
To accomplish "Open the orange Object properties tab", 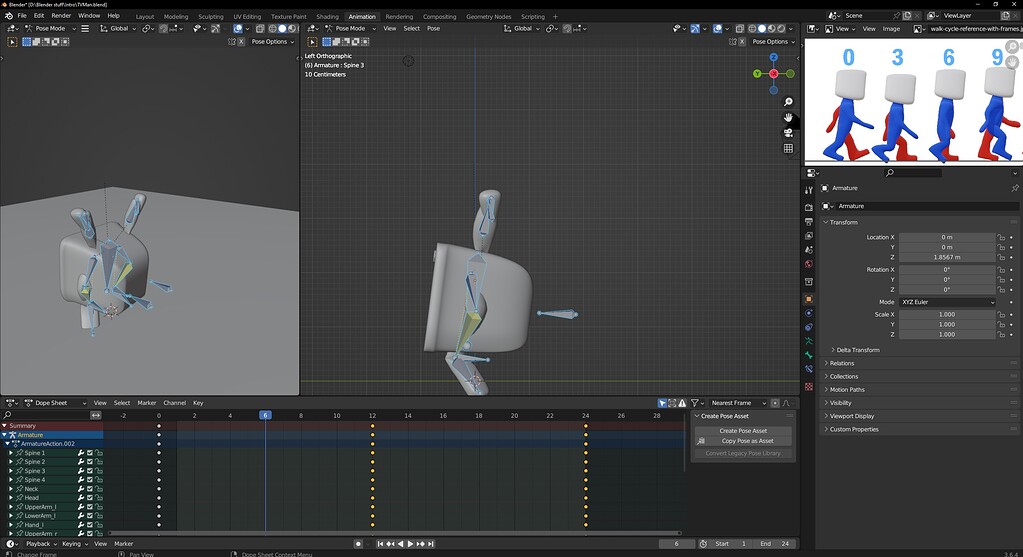I will 809,299.
